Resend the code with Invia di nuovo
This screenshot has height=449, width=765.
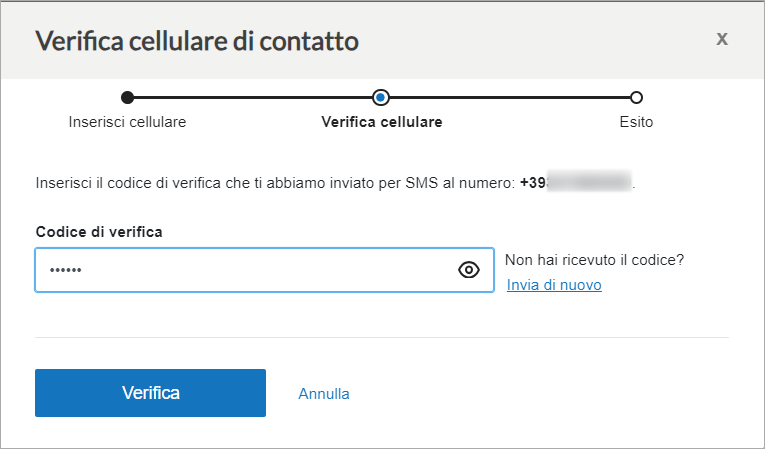554,285
